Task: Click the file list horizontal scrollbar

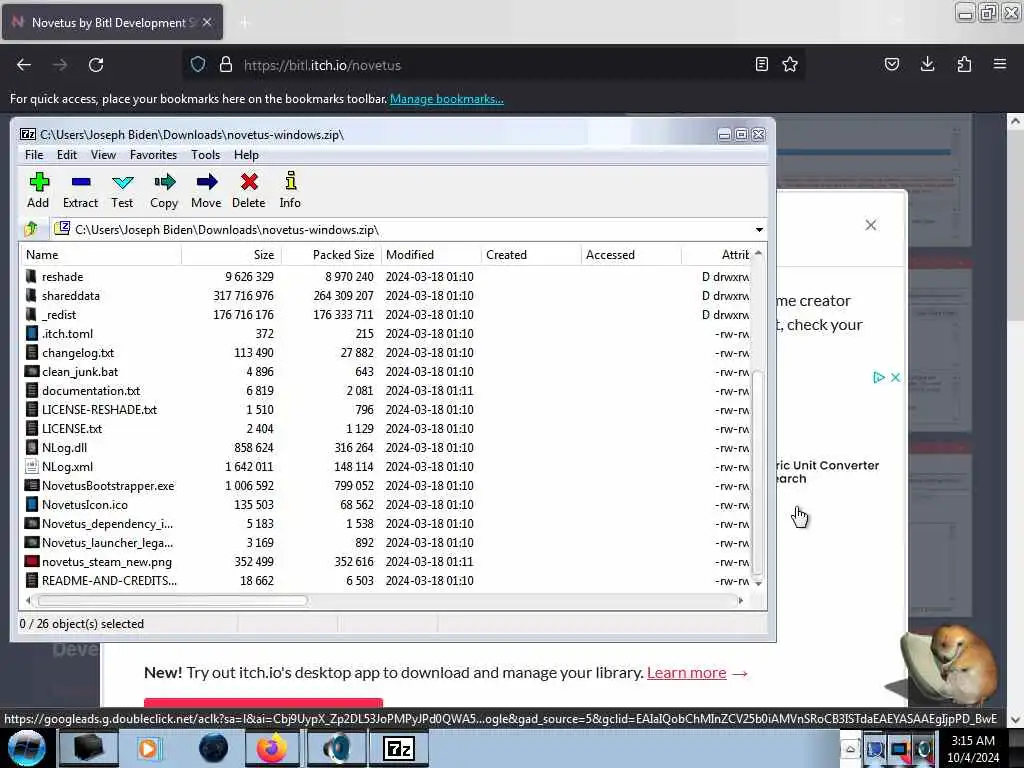Action: 172,600
